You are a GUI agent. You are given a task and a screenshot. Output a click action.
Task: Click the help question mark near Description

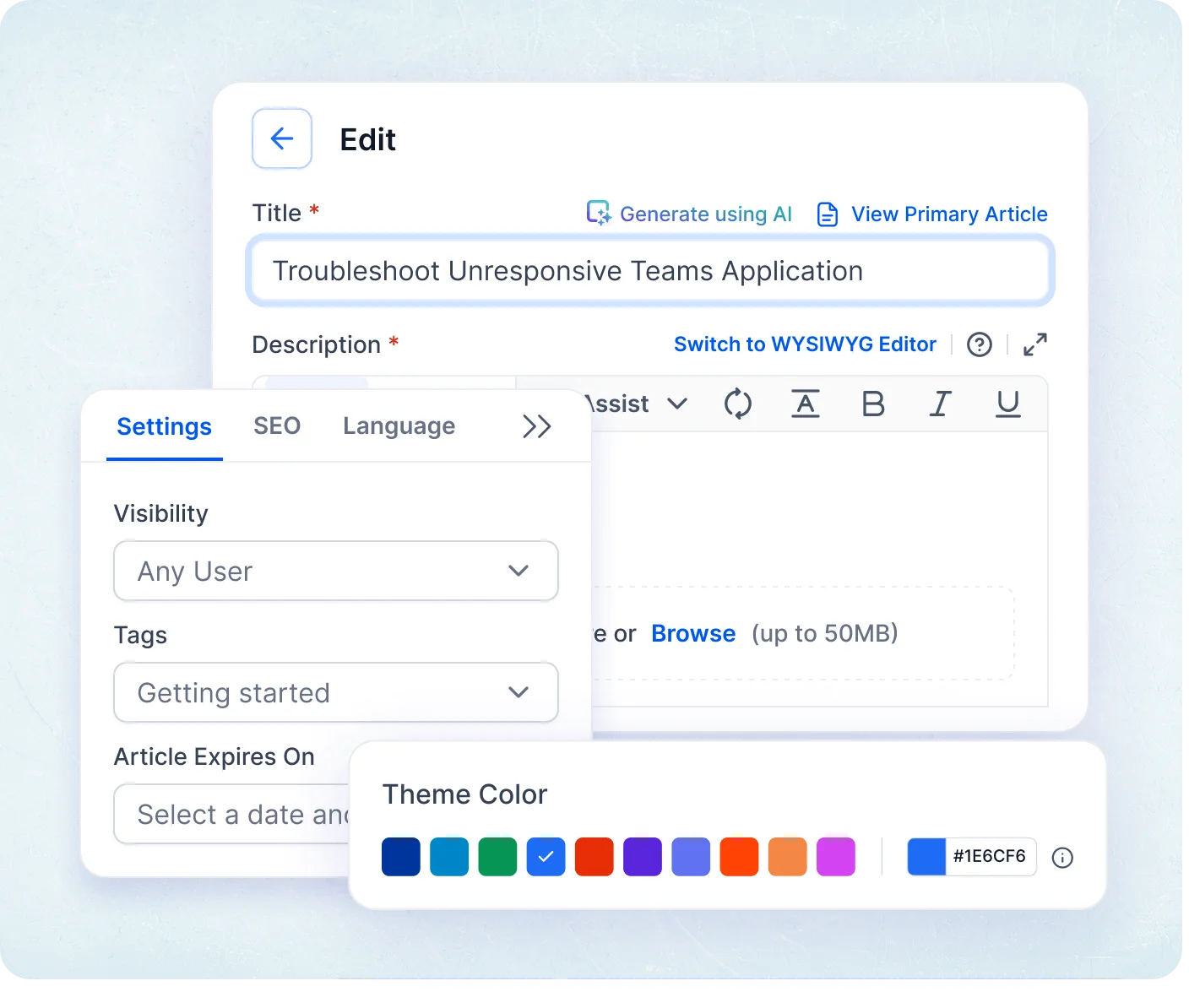[x=979, y=344]
